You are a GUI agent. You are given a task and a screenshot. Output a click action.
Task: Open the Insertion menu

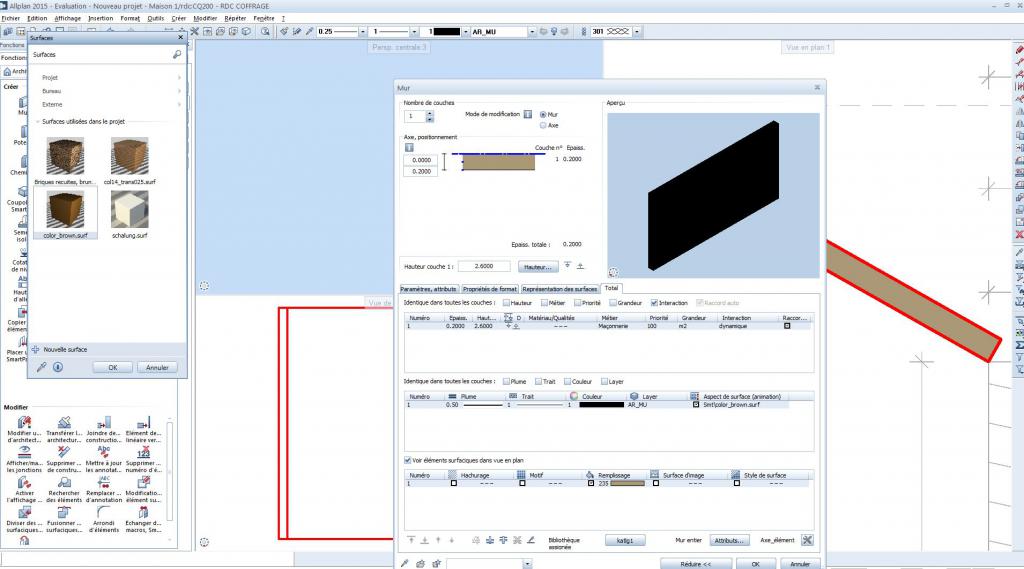[100, 18]
